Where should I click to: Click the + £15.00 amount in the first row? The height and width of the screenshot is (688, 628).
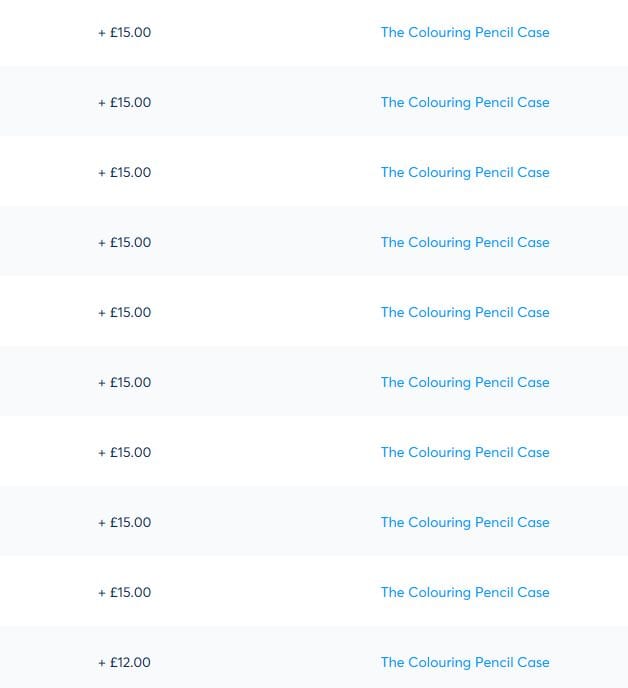[125, 32]
